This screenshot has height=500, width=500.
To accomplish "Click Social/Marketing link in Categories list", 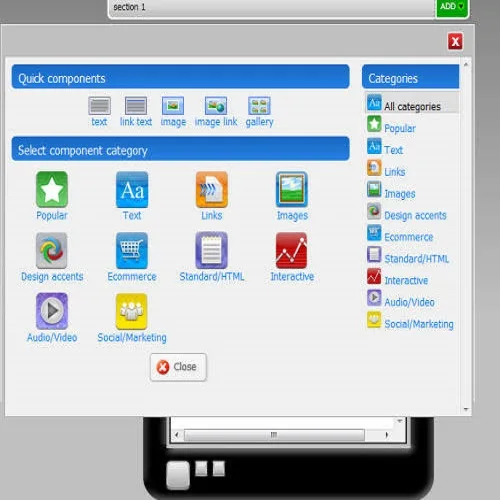I will pyautogui.click(x=419, y=324).
